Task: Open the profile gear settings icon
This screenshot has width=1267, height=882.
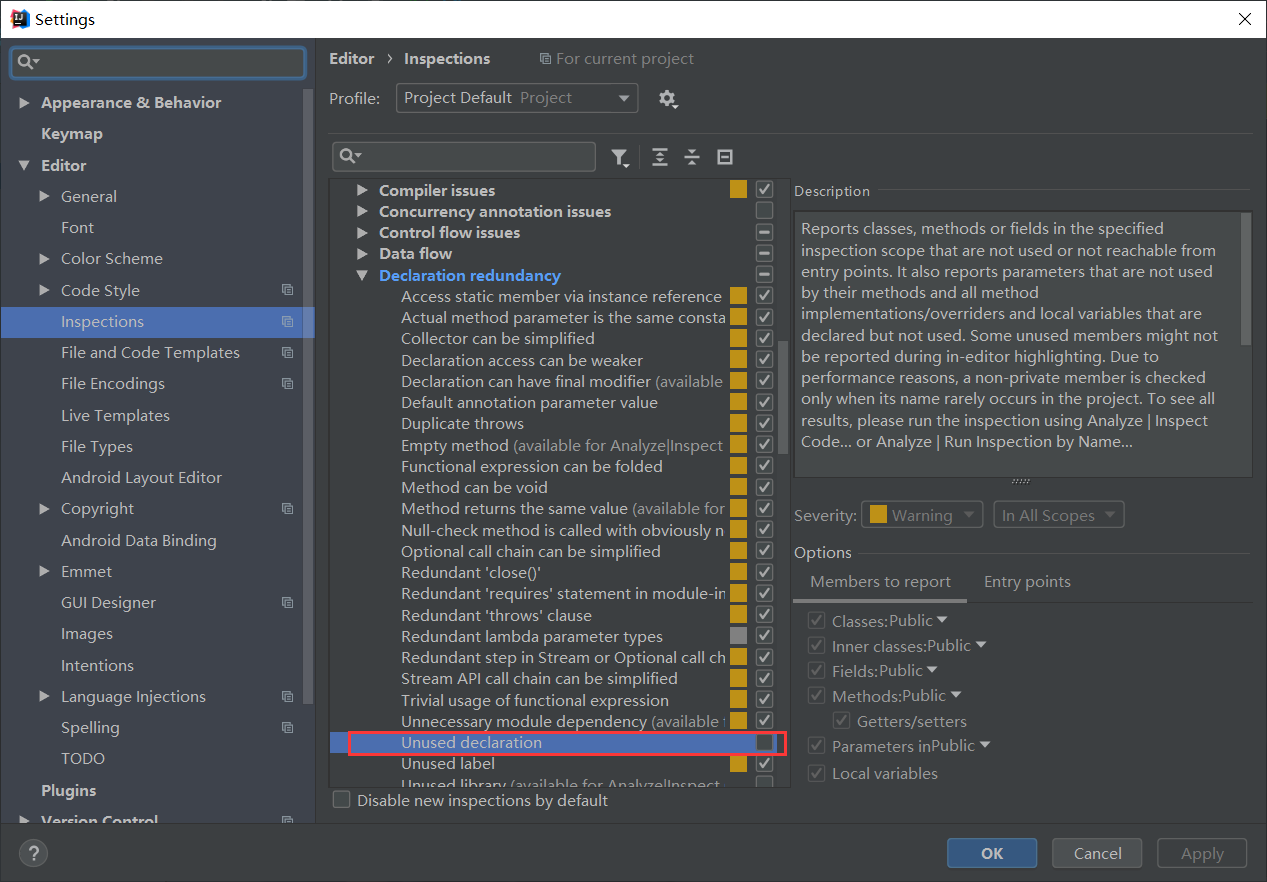Action: tap(667, 98)
